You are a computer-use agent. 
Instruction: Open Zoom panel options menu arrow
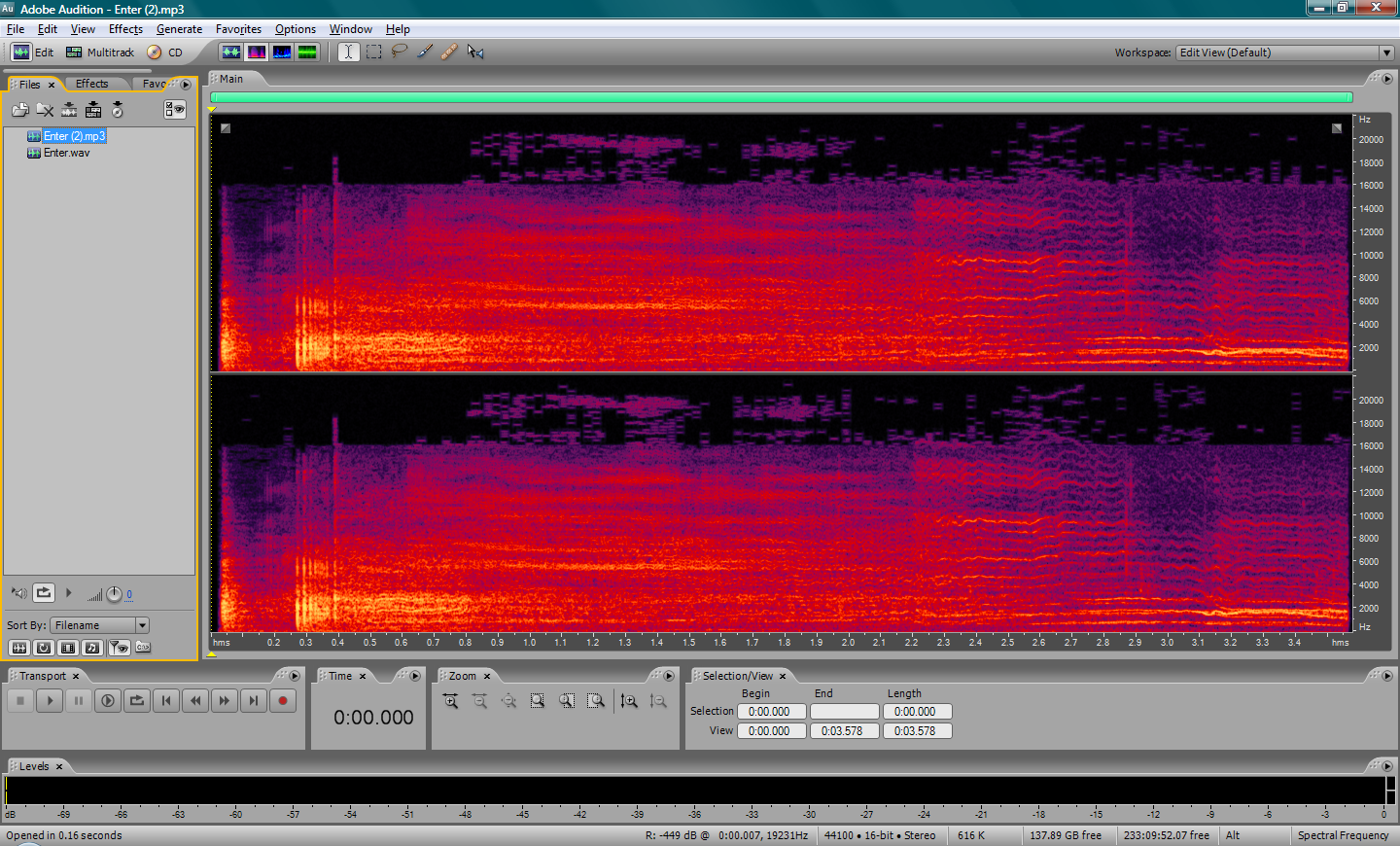pyautogui.click(x=668, y=676)
